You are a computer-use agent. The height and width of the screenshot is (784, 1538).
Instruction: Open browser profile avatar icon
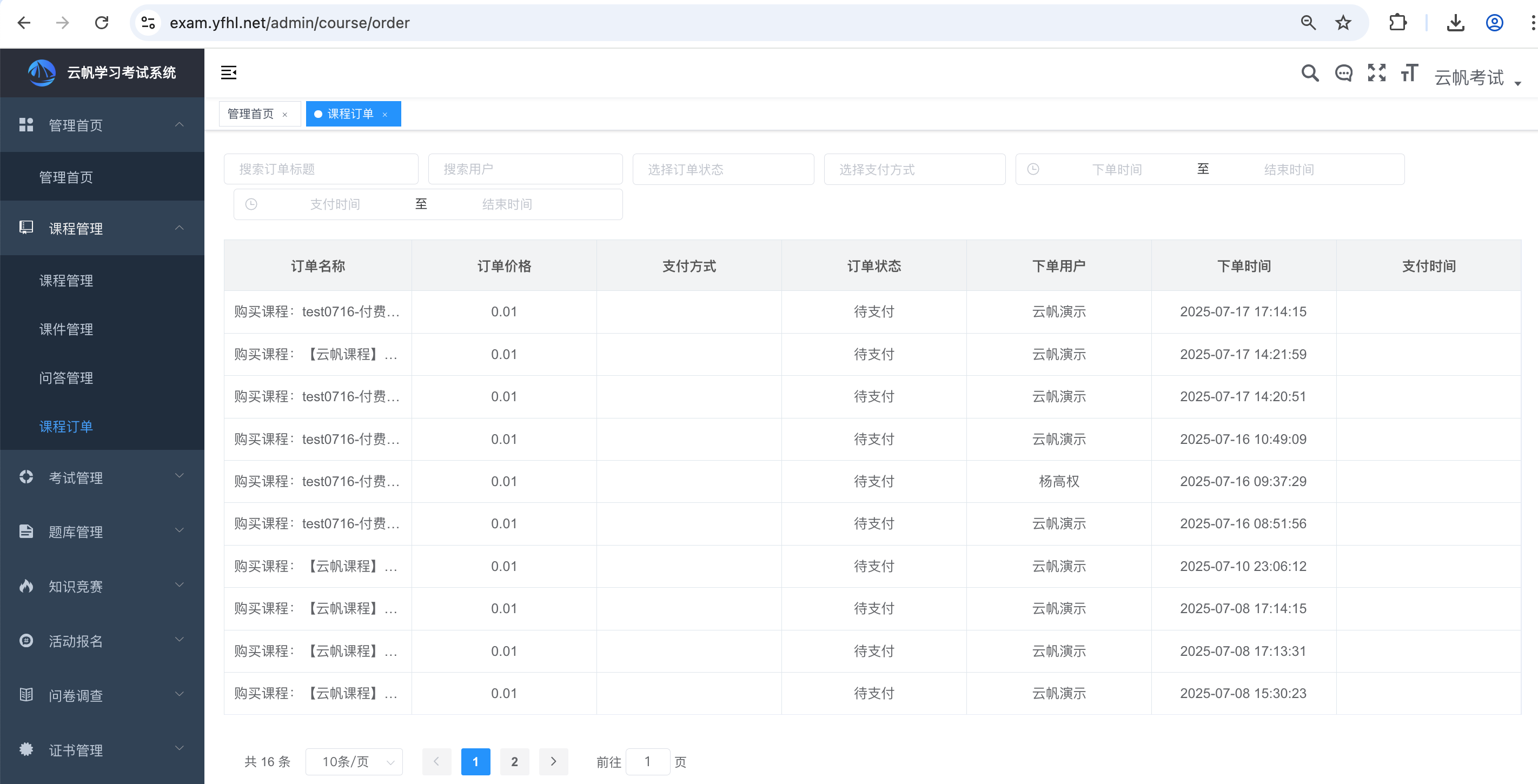[x=1494, y=23]
